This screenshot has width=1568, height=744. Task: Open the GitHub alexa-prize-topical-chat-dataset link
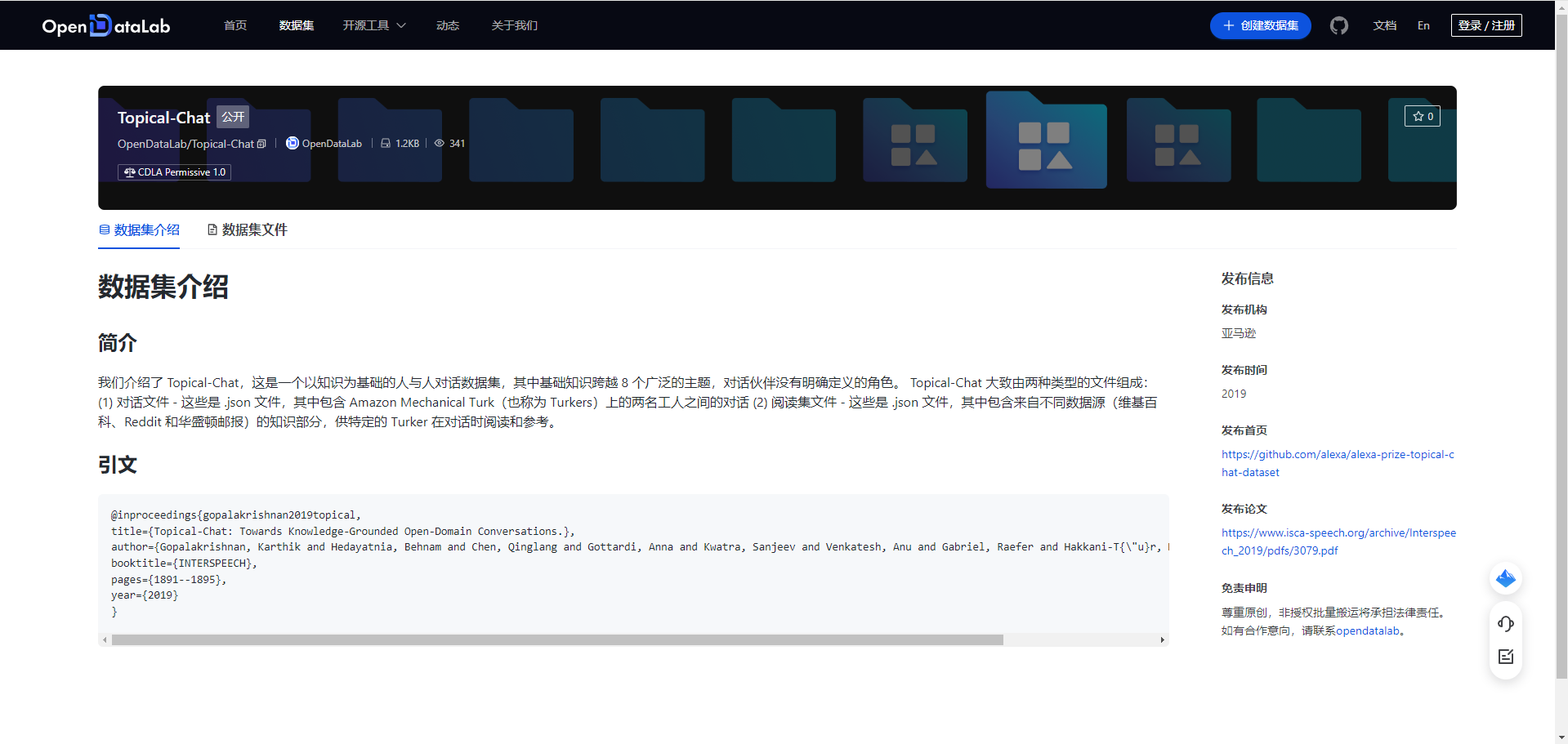click(1338, 463)
